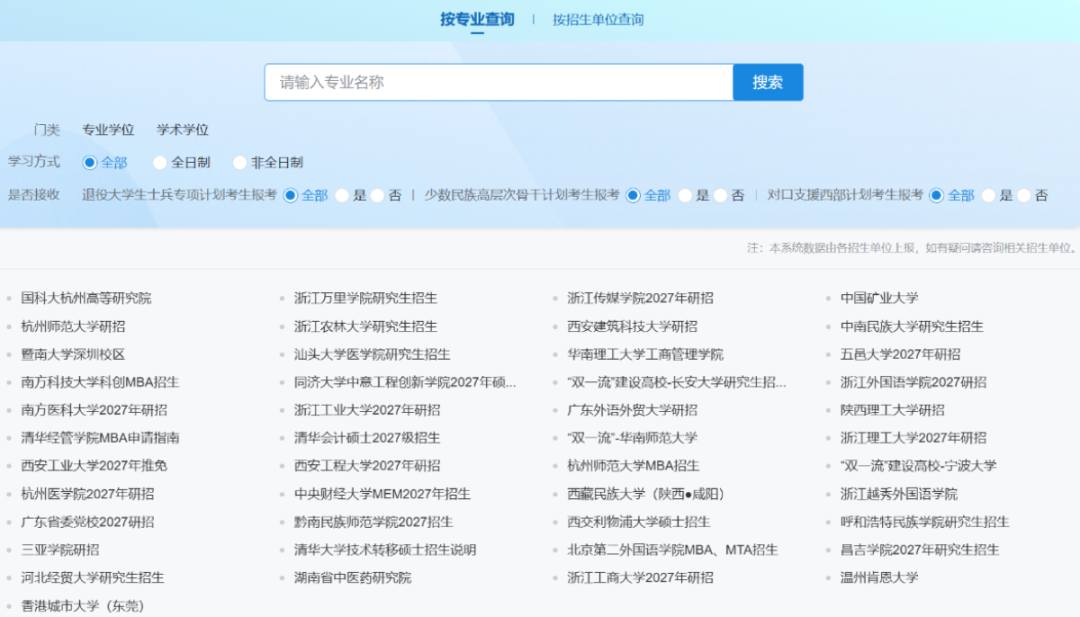Screen dimensions: 1080x617
Task: Select 全部 for 少数民族高层次骨干计划
Action: 633,196
